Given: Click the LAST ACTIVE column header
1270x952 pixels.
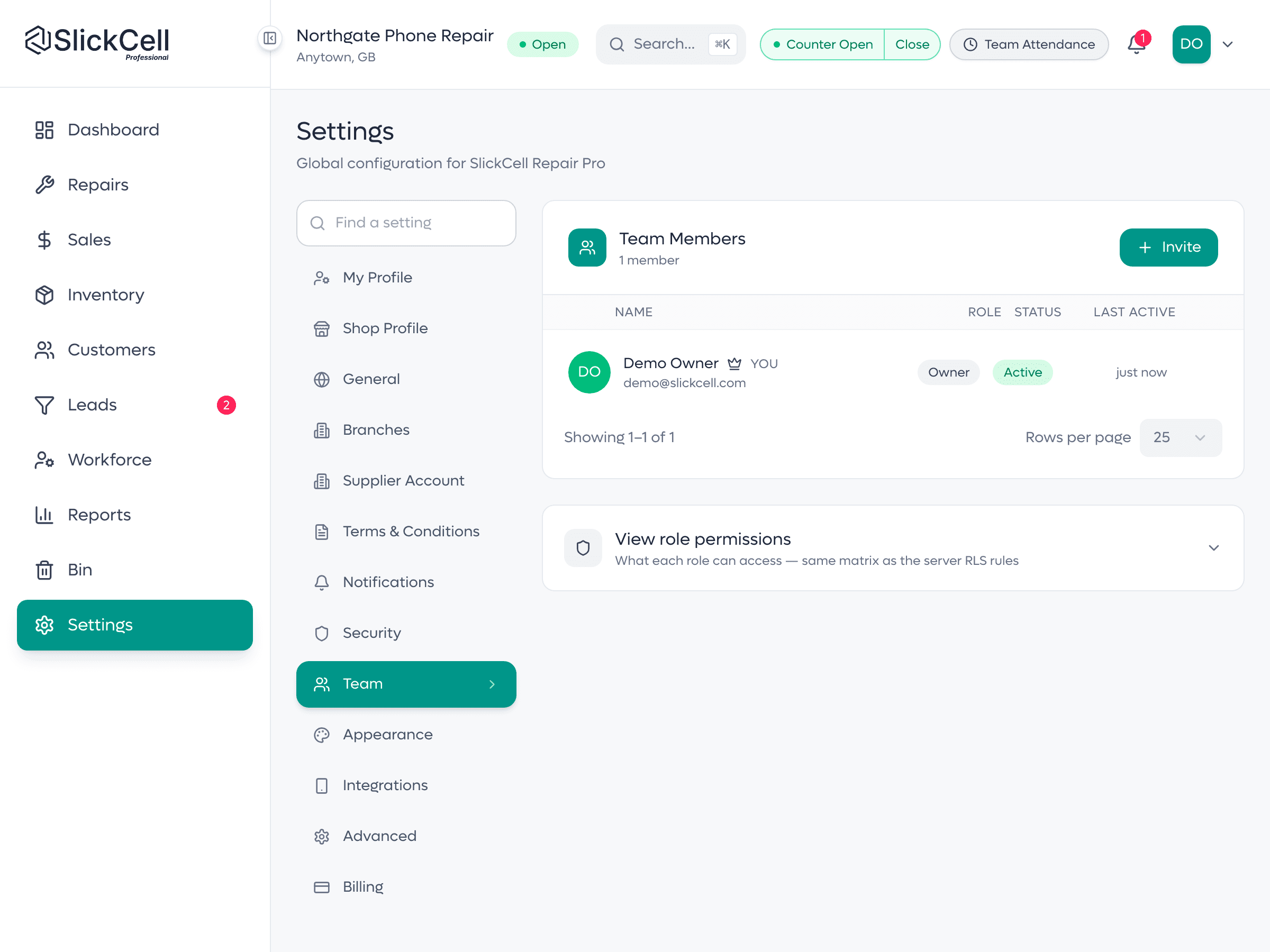Looking at the screenshot, I should click(1134, 312).
